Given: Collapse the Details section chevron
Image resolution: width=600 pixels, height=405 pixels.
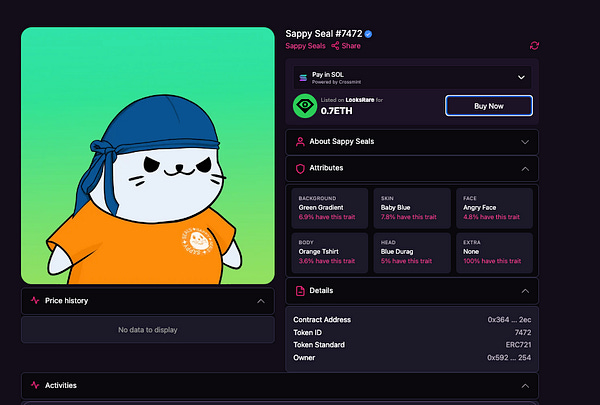Looking at the screenshot, I should coord(525,291).
